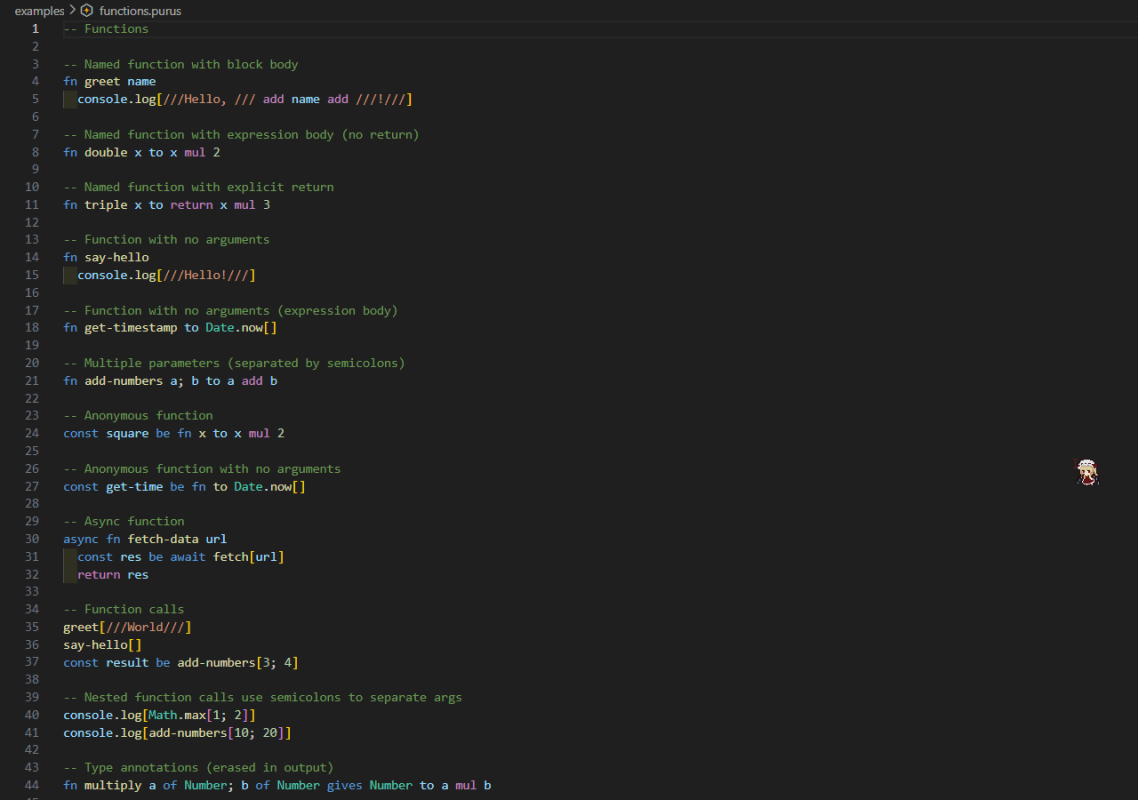1138x800 pixels.
Task: Click the 'async' keyword on line 30
Action: click(81, 539)
